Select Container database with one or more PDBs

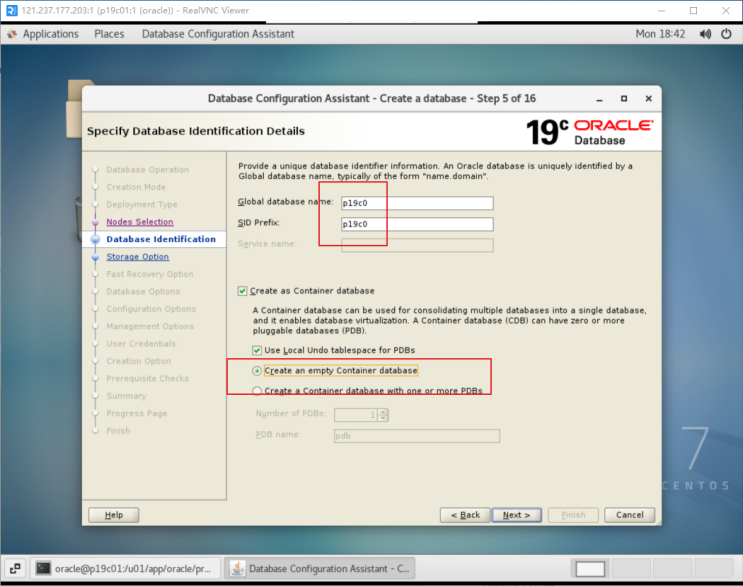pos(257,391)
